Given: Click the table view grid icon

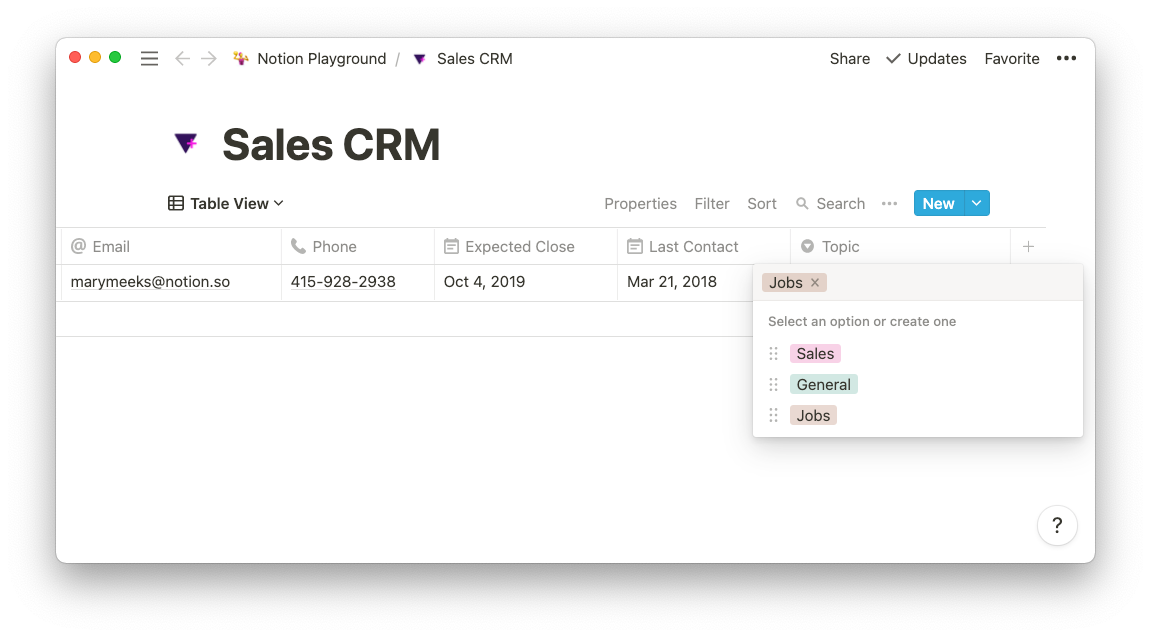Looking at the screenshot, I should (175, 203).
